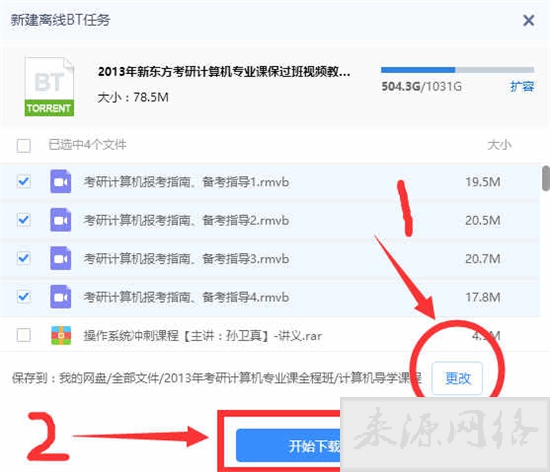The height and width of the screenshot is (472, 550).
Task: Click 更改 to change save location
Action: coord(457,378)
